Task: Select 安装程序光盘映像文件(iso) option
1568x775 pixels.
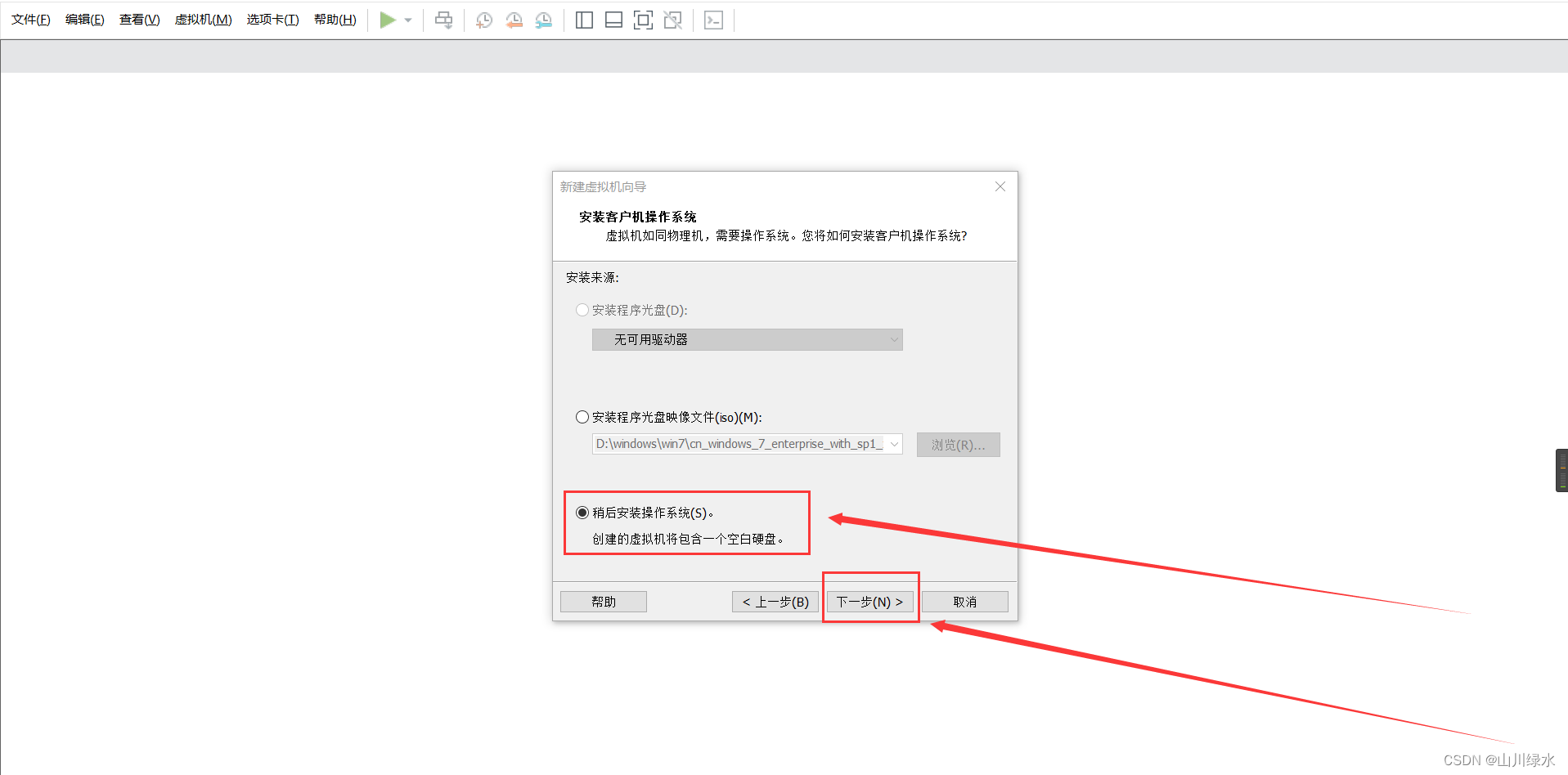Action: tap(582, 417)
